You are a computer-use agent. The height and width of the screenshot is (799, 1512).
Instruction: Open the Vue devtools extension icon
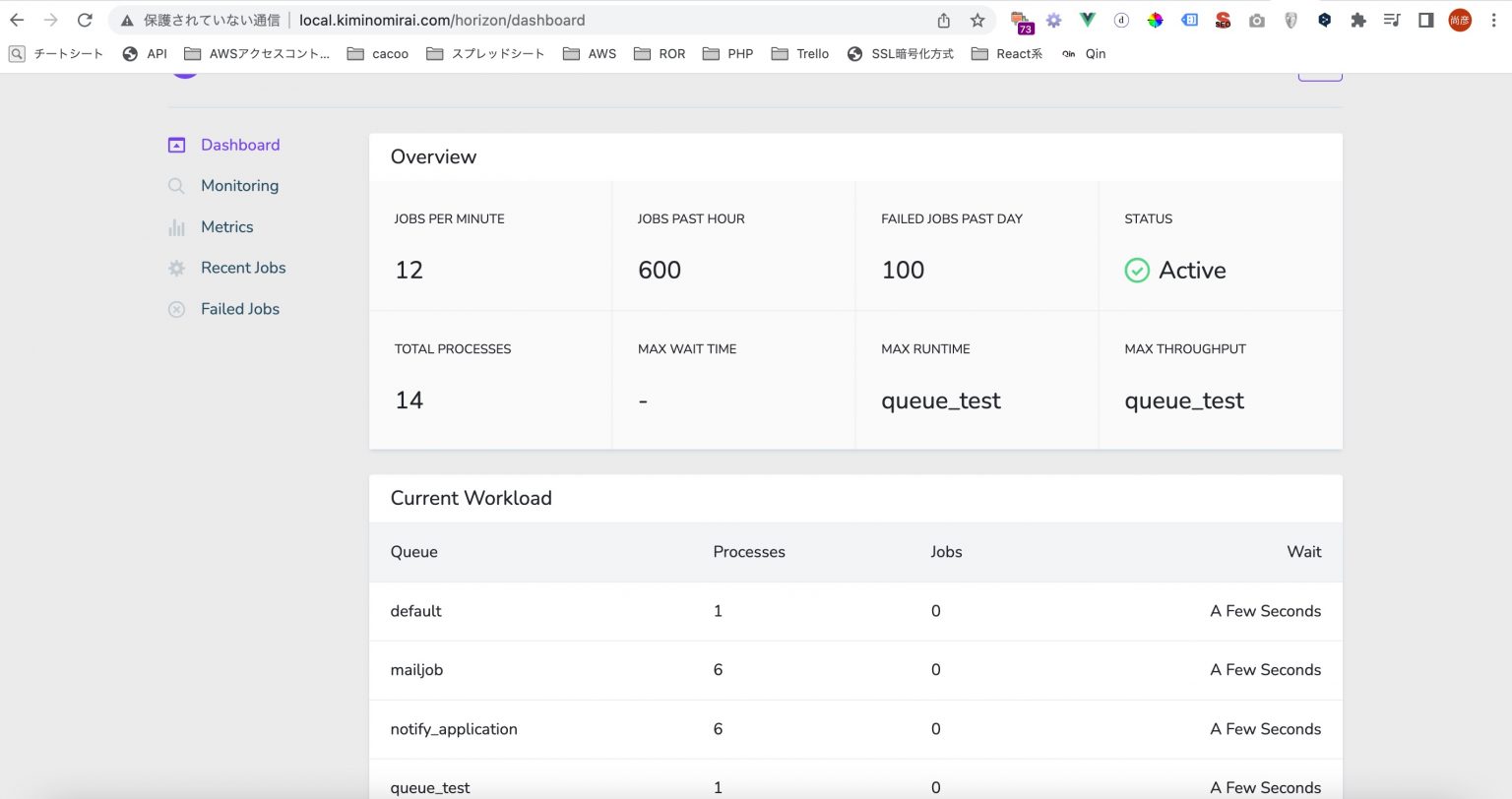(1087, 20)
